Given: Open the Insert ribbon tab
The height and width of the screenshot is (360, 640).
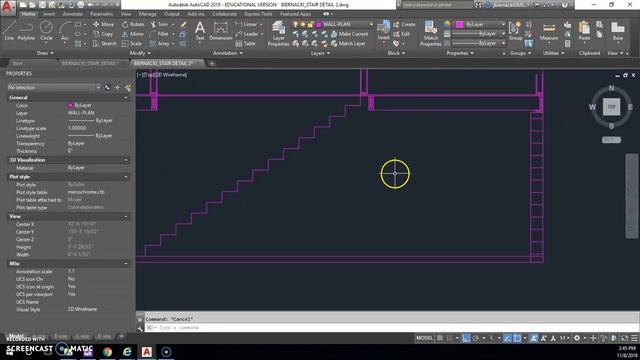Looking at the screenshot, I should (x=49, y=14).
